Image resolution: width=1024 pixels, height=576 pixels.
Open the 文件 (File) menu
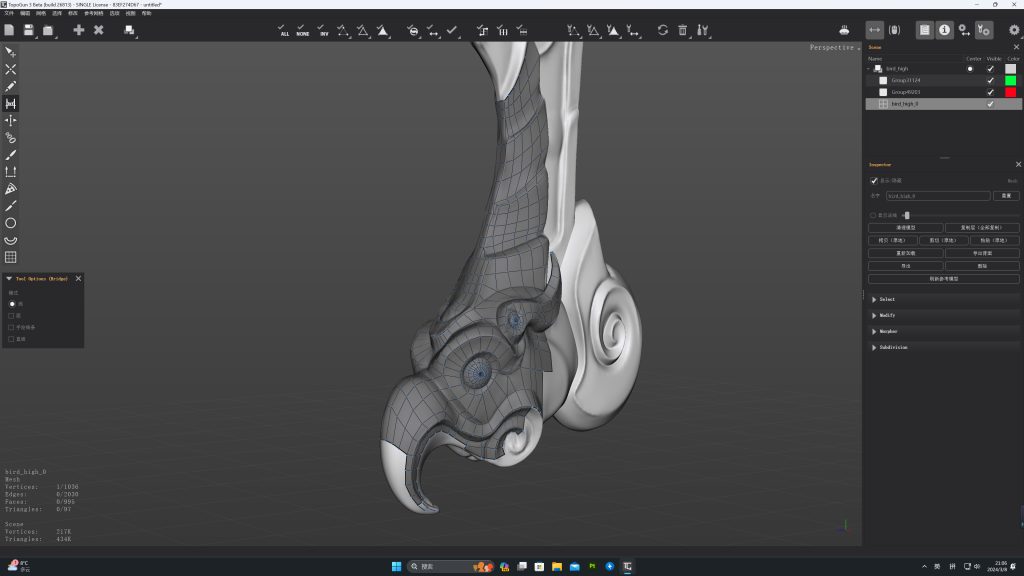tap(9, 13)
